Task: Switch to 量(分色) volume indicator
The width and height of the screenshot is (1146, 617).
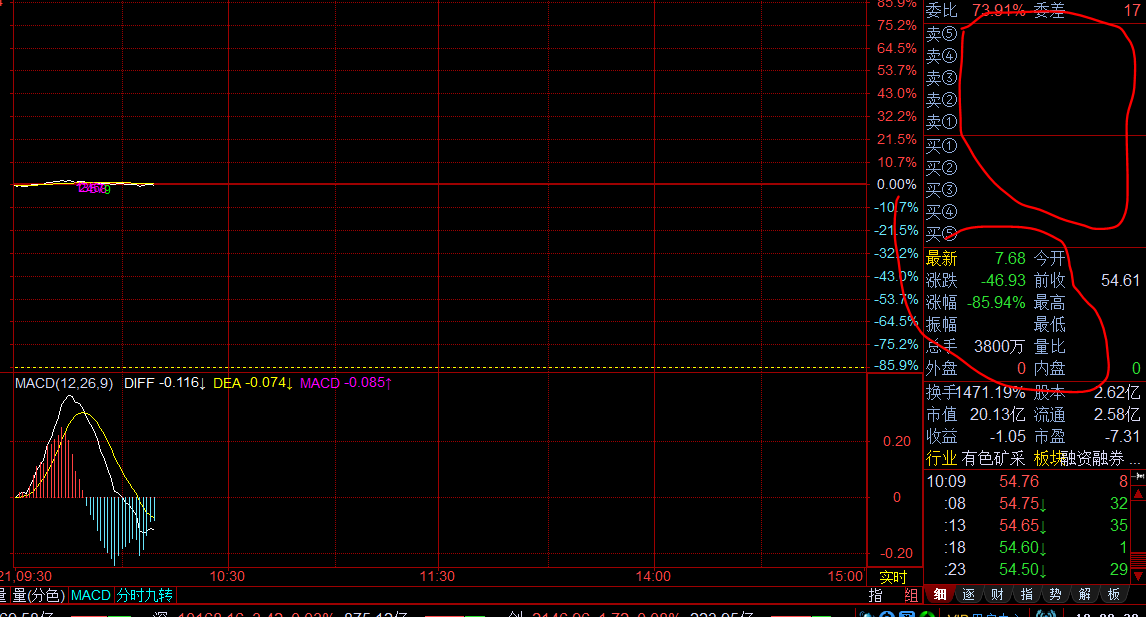Action: click(36, 595)
